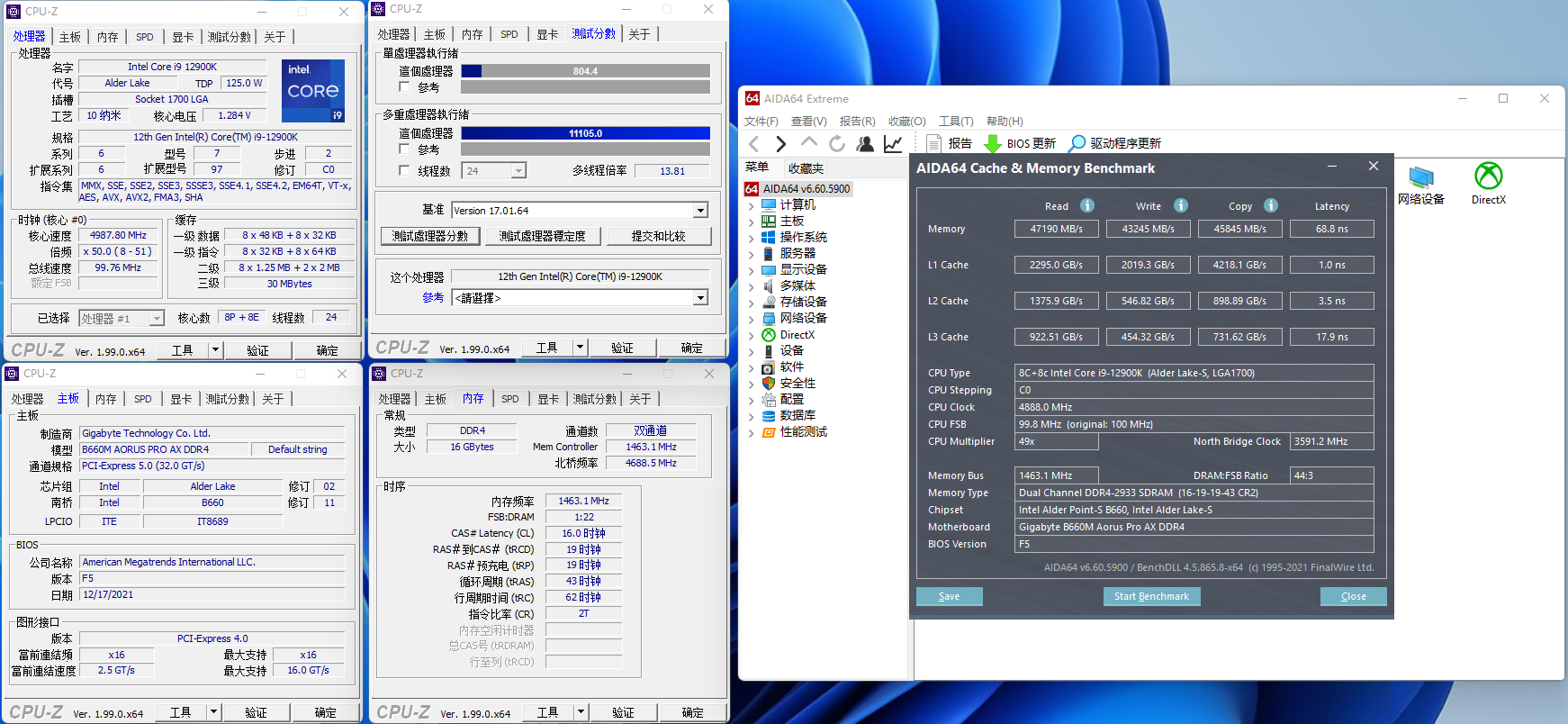
Task: Click the multi-thread 11105.0 score bar
Action: [x=585, y=133]
